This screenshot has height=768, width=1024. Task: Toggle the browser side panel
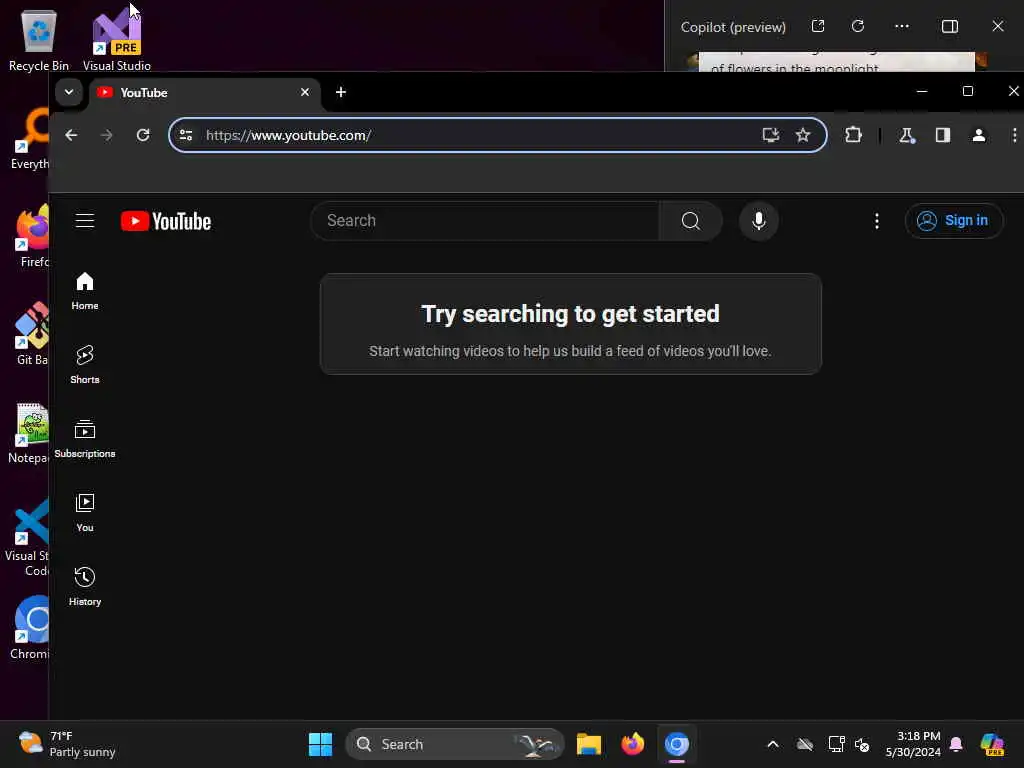942,135
